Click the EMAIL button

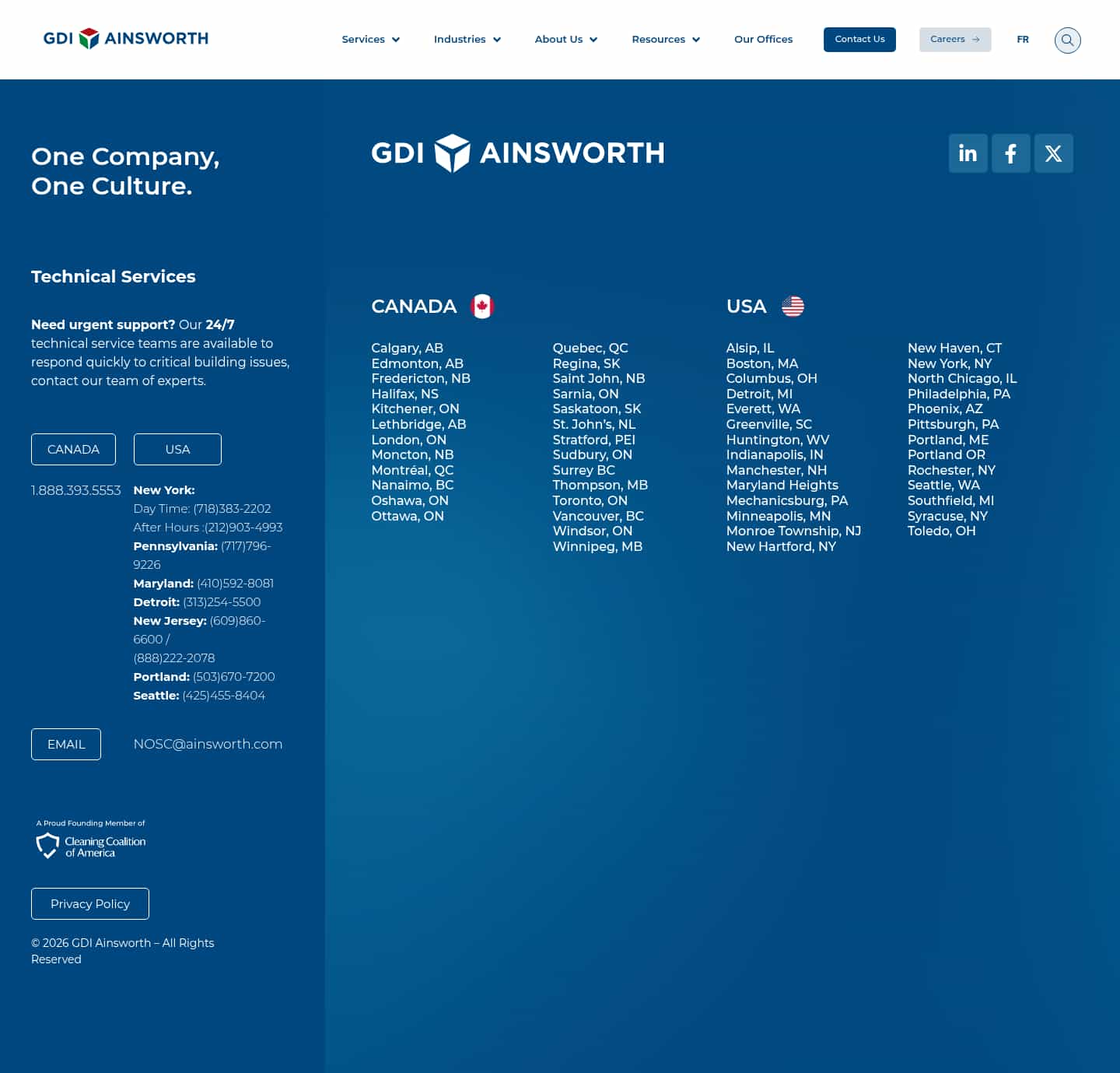tap(66, 744)
